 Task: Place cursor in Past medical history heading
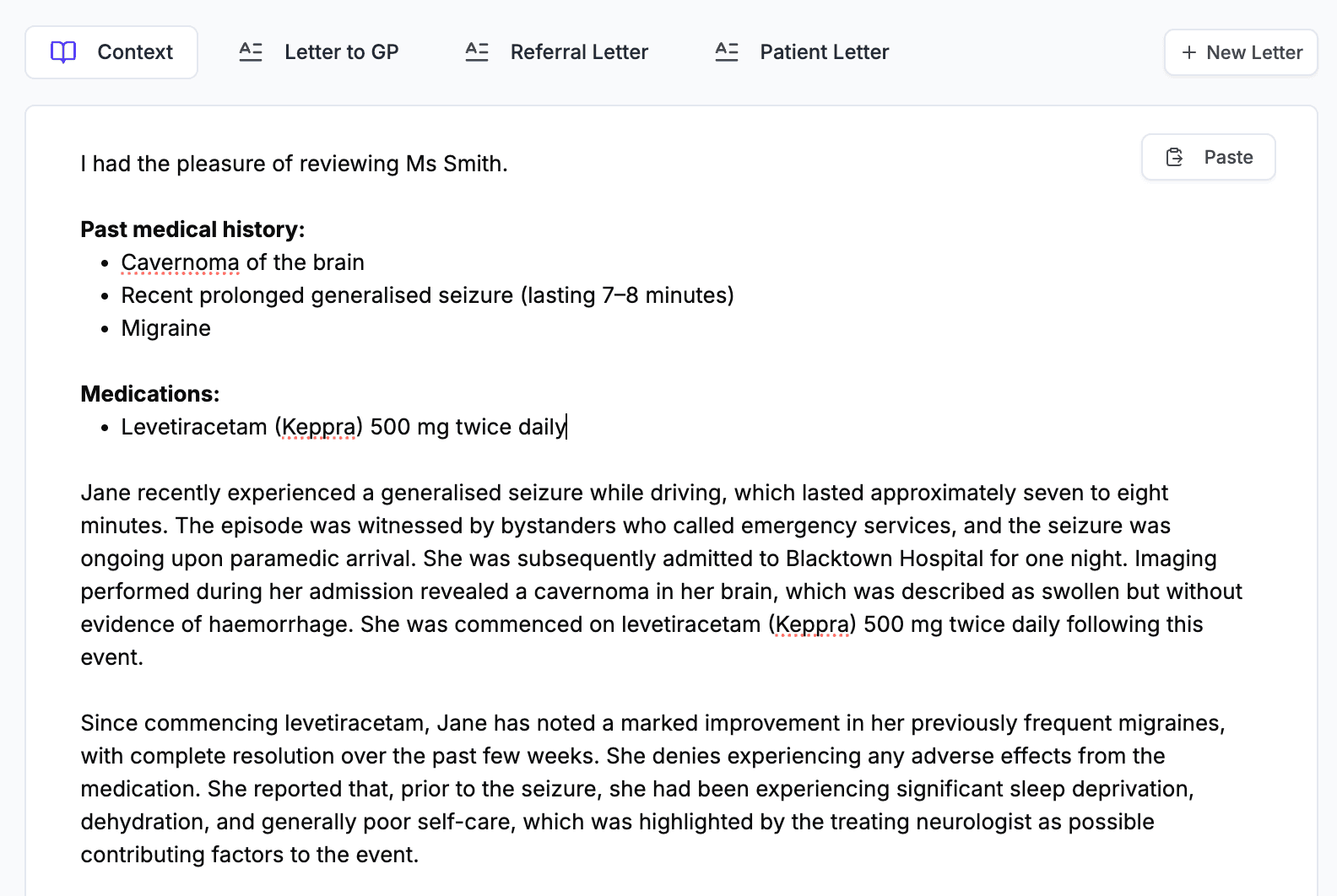tap(192, 229)
